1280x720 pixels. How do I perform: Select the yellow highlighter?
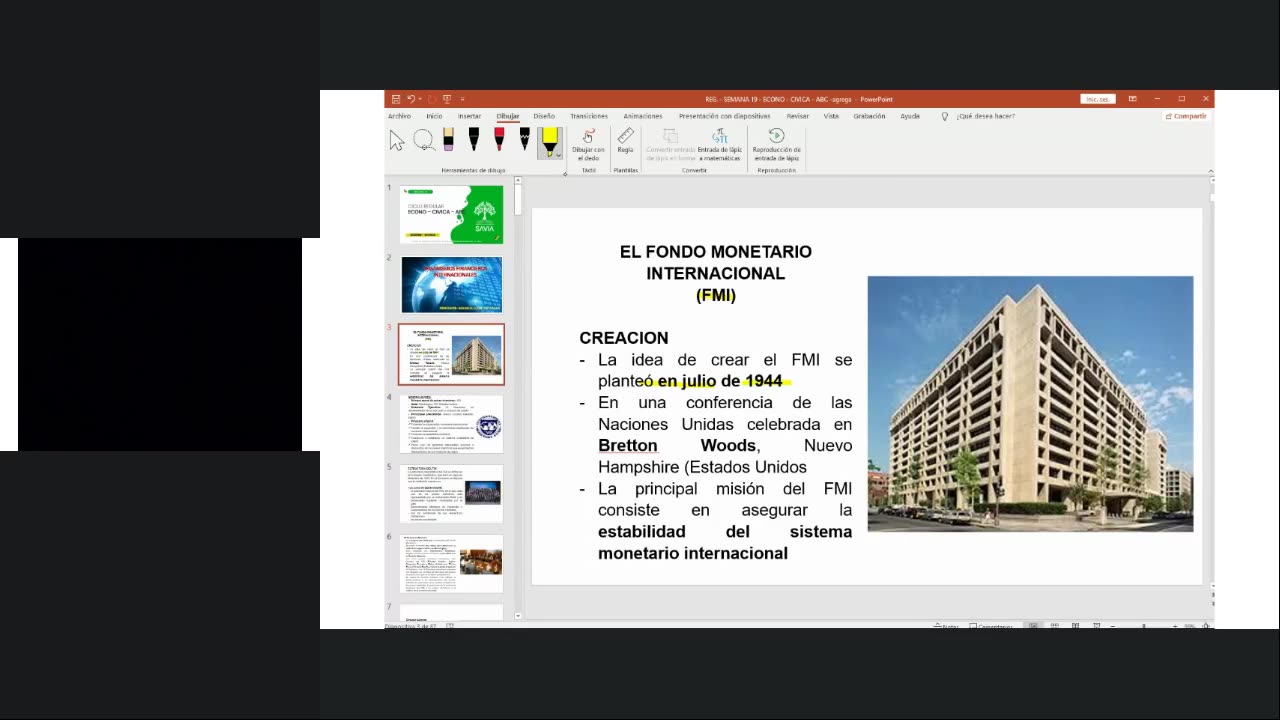pos(549,139)
